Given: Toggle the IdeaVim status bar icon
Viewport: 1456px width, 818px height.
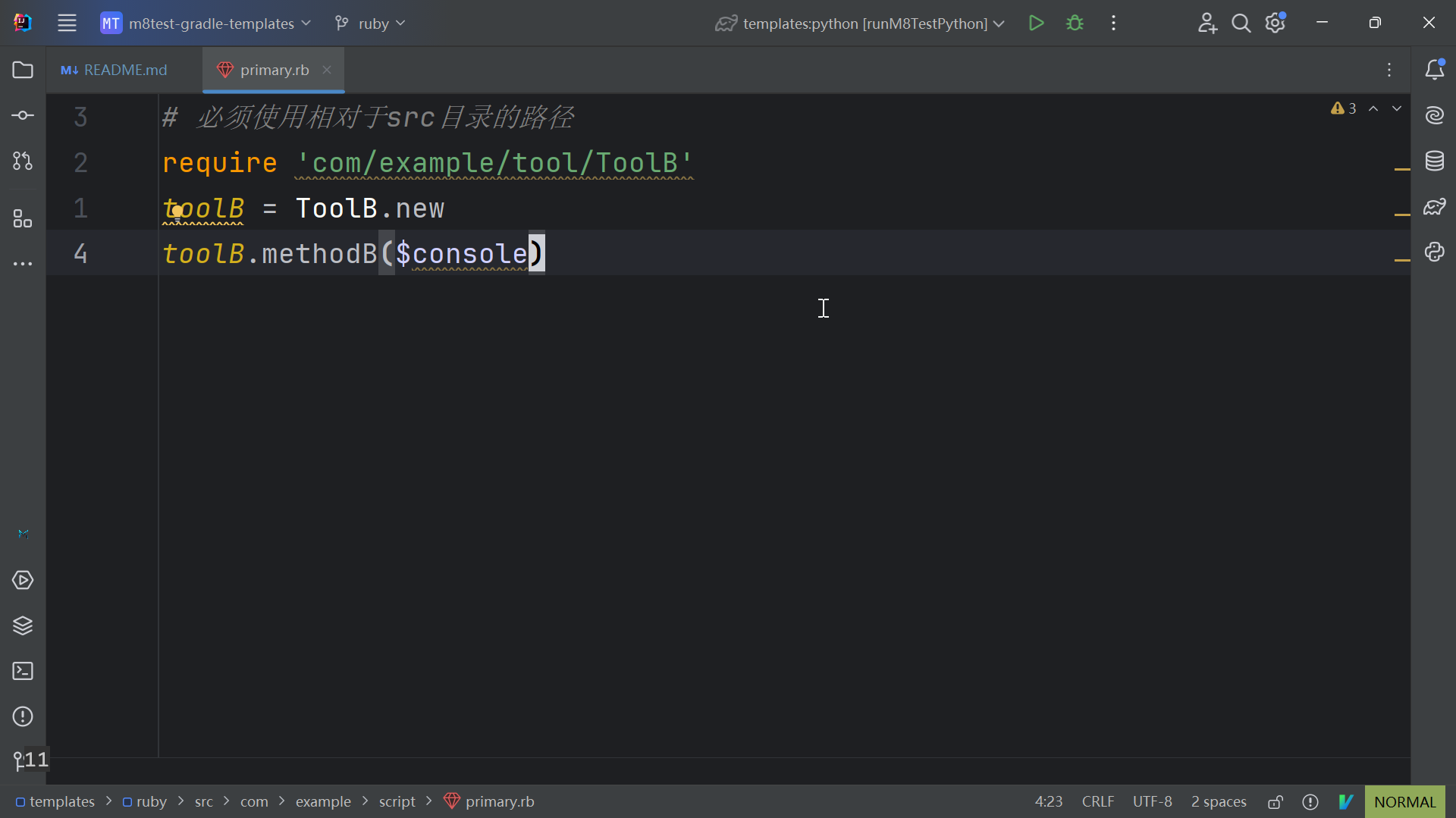Looking at the screenshot, I should pyautogui.click(x=1346, y=801).
